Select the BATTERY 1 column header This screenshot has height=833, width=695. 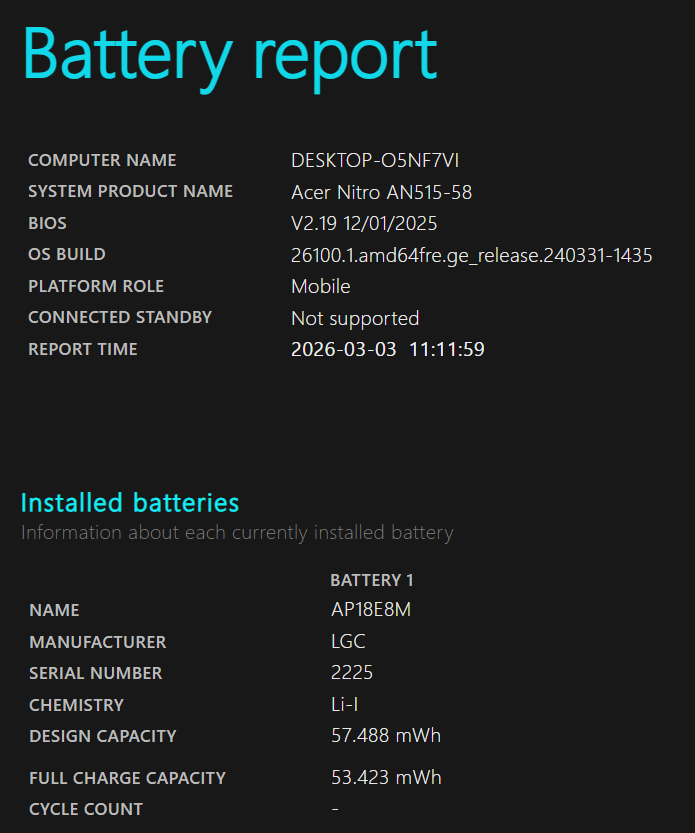coord(371,580)
